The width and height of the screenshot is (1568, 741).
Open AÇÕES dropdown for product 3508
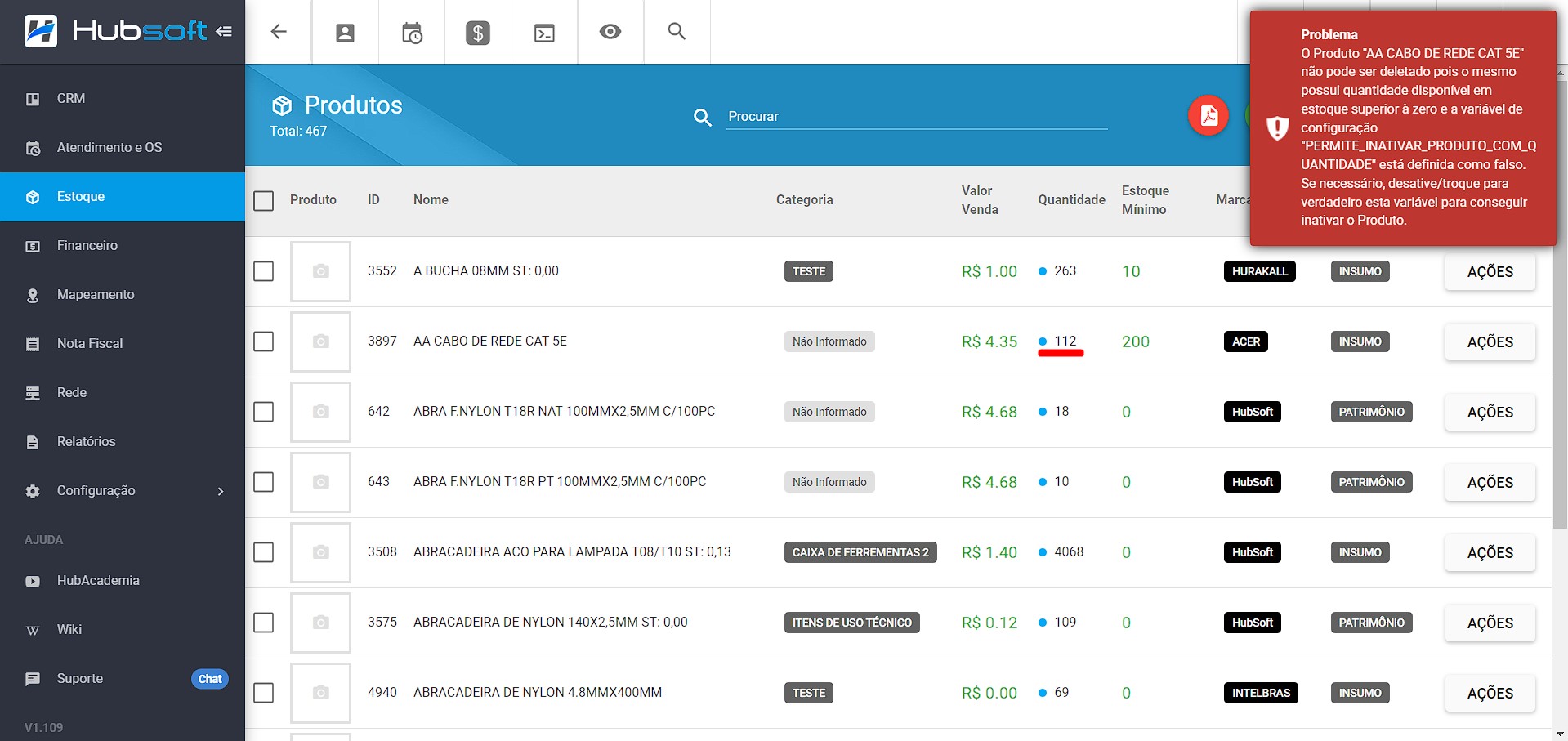(1490, 553)
